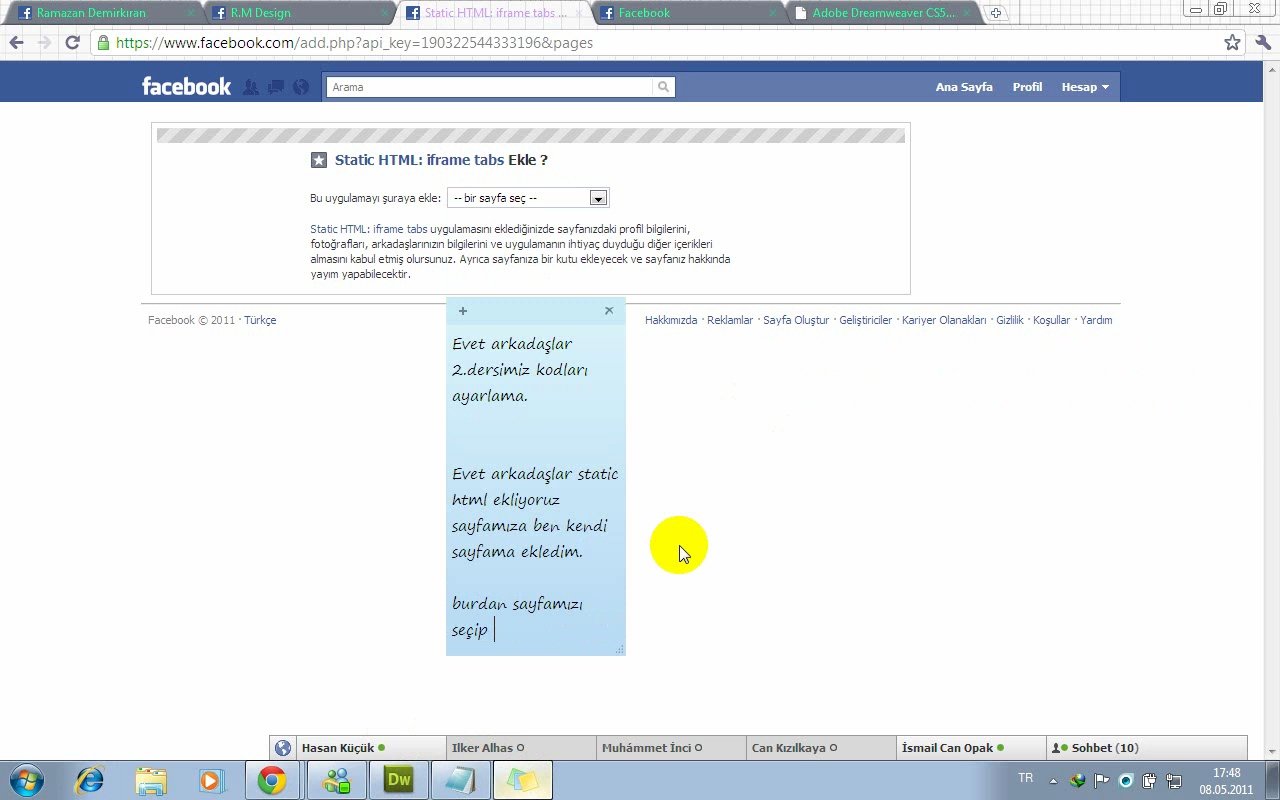Viewport: 1280px width, 800px height.
Task: Open chat with Can Kızılkaya
Action: [821, 748]
